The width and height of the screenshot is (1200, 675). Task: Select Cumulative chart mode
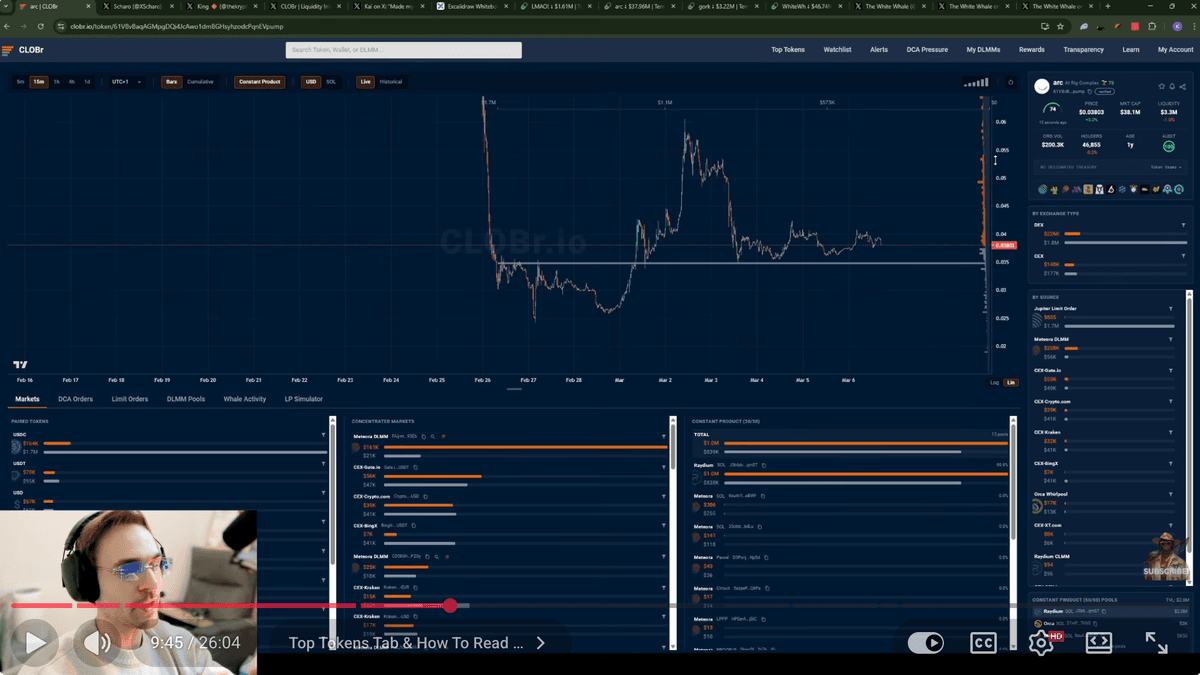(x=200, y=82)
